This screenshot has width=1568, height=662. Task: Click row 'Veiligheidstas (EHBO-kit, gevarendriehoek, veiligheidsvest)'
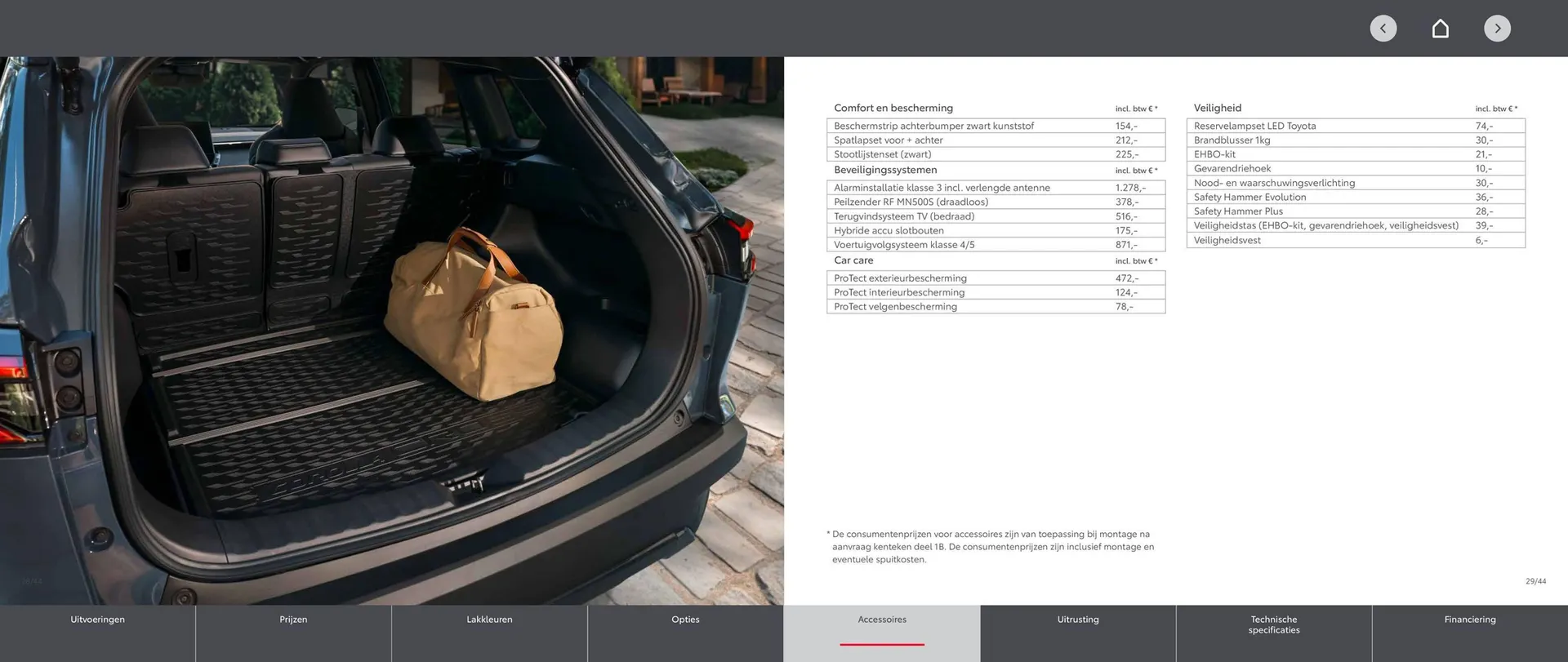click(x=1356, y=226)
